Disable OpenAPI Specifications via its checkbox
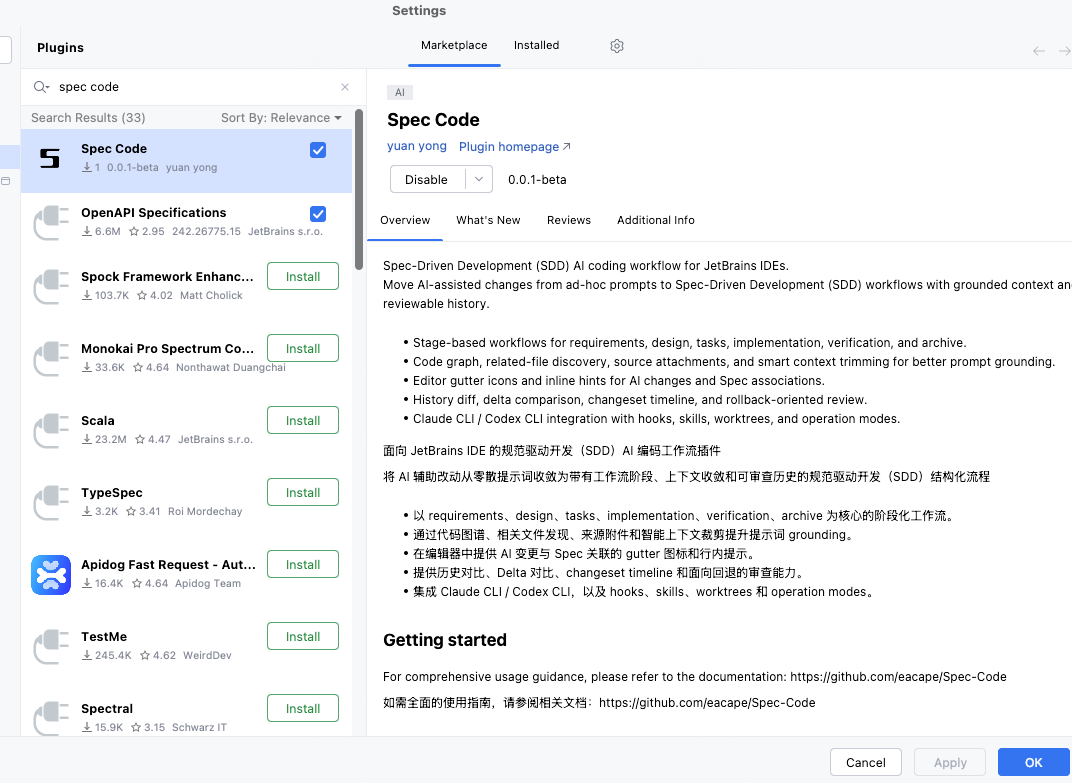This screenshot has height=783, width=1072. [318, 214]
